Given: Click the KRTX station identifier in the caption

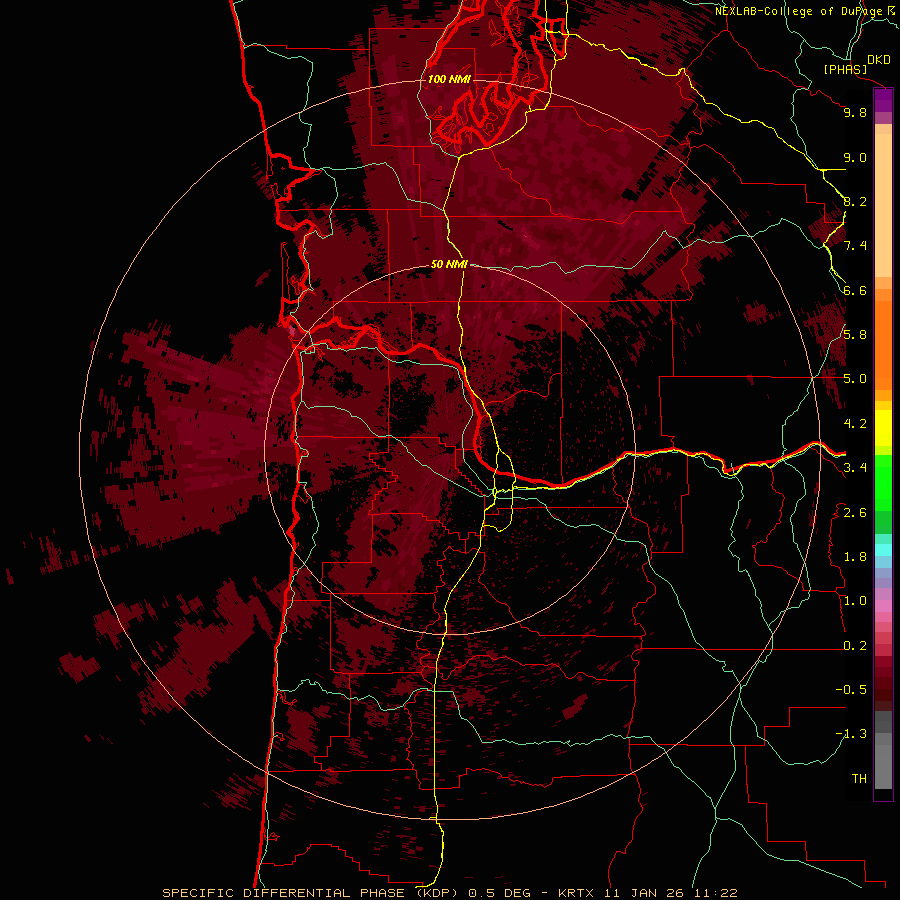Looking at the screenshot, I should point(576,893).
